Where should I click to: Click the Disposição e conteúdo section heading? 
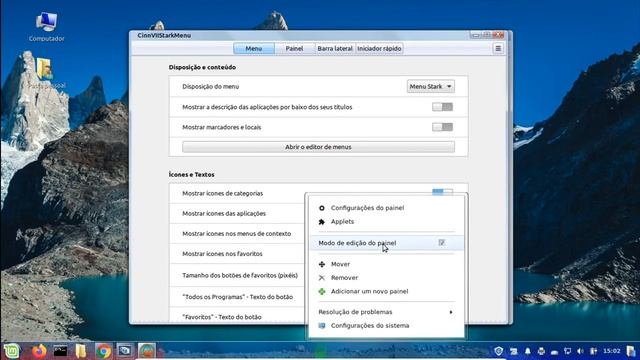pyautogui.click(x=202, y=67)
